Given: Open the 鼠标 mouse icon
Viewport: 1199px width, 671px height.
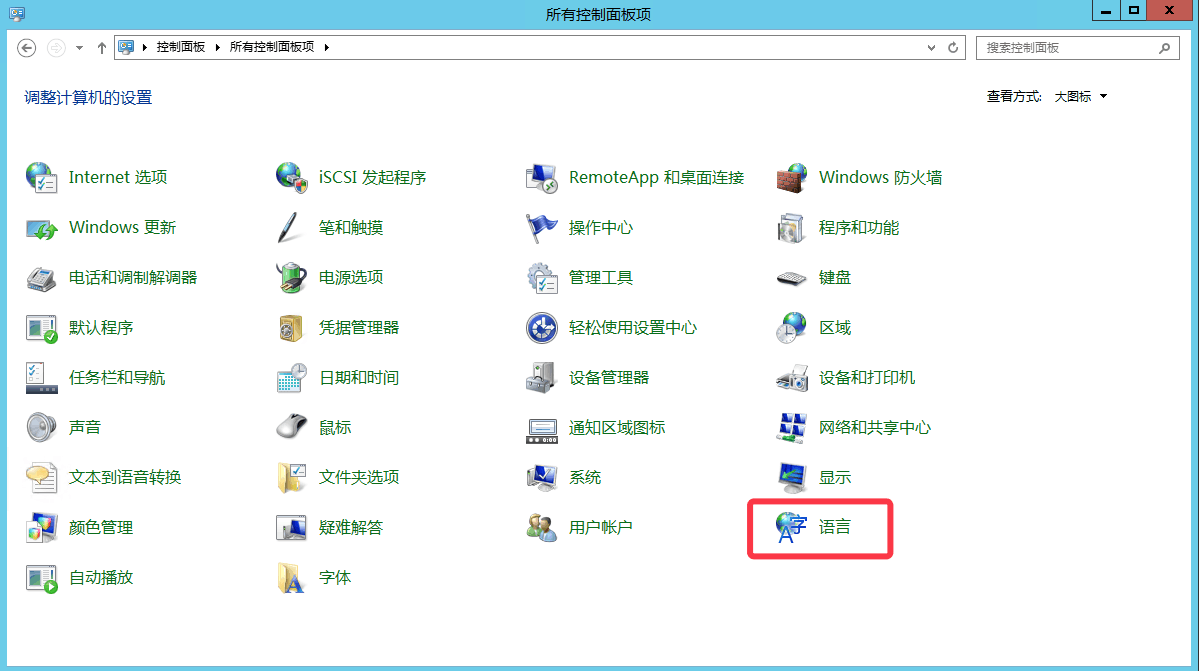Looking at the screenshot, I should 291,427.
